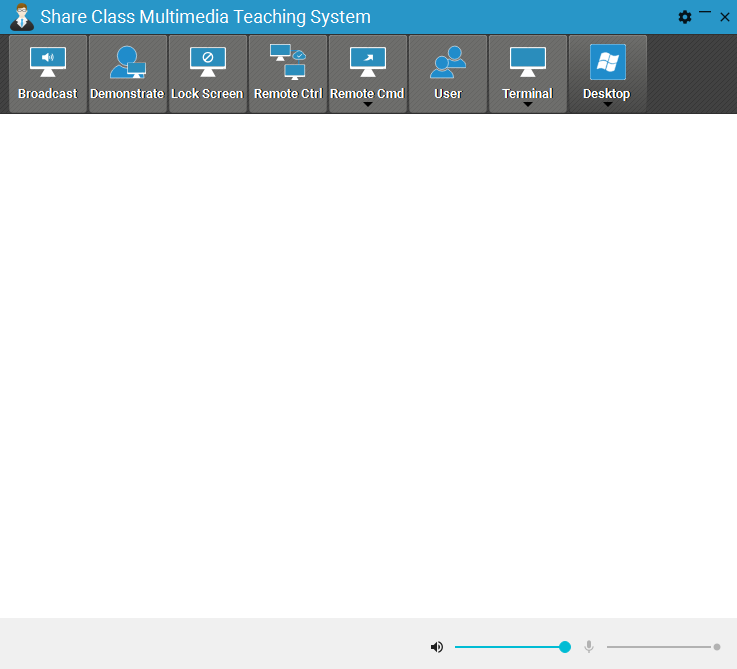737x669 pixels.
Task: Mute the speaker using the volume icon
Action: (x=437, y=647)
